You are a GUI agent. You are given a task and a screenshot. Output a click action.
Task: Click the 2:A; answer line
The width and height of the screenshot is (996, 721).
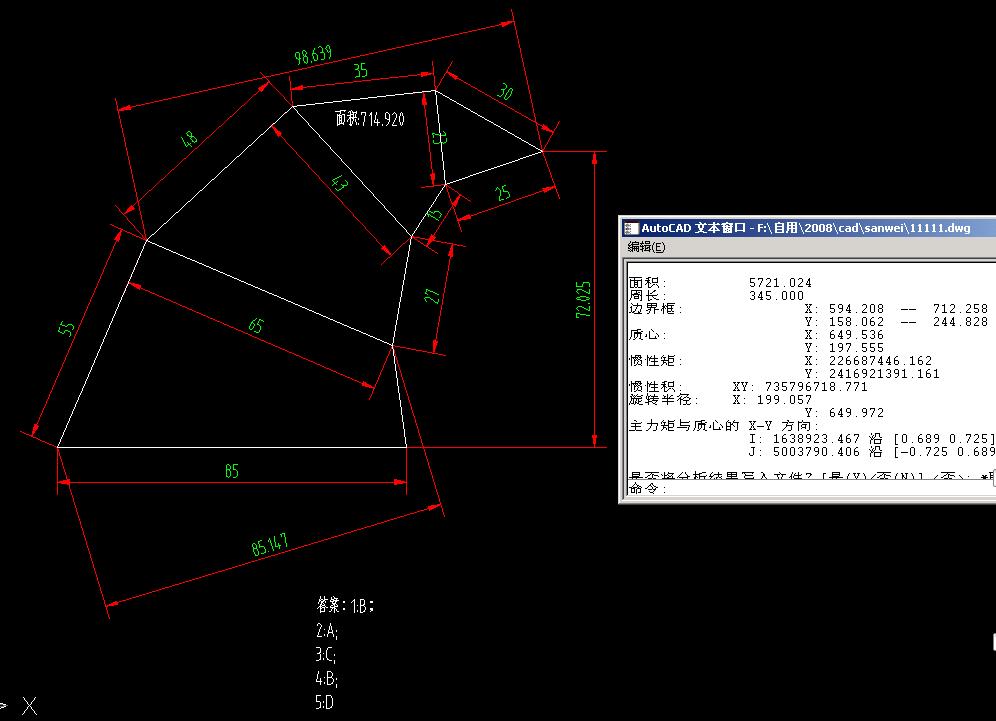click(326, 630)
